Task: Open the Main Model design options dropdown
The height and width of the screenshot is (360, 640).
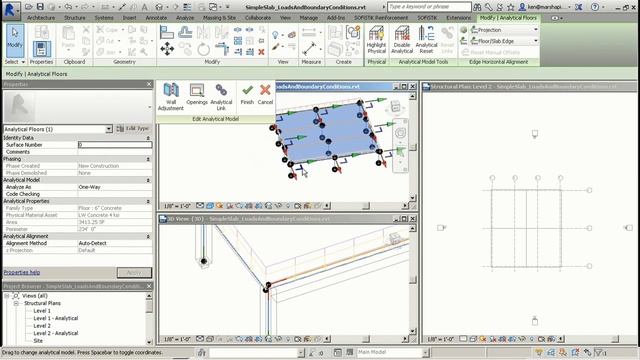Action: coord(425,352)
